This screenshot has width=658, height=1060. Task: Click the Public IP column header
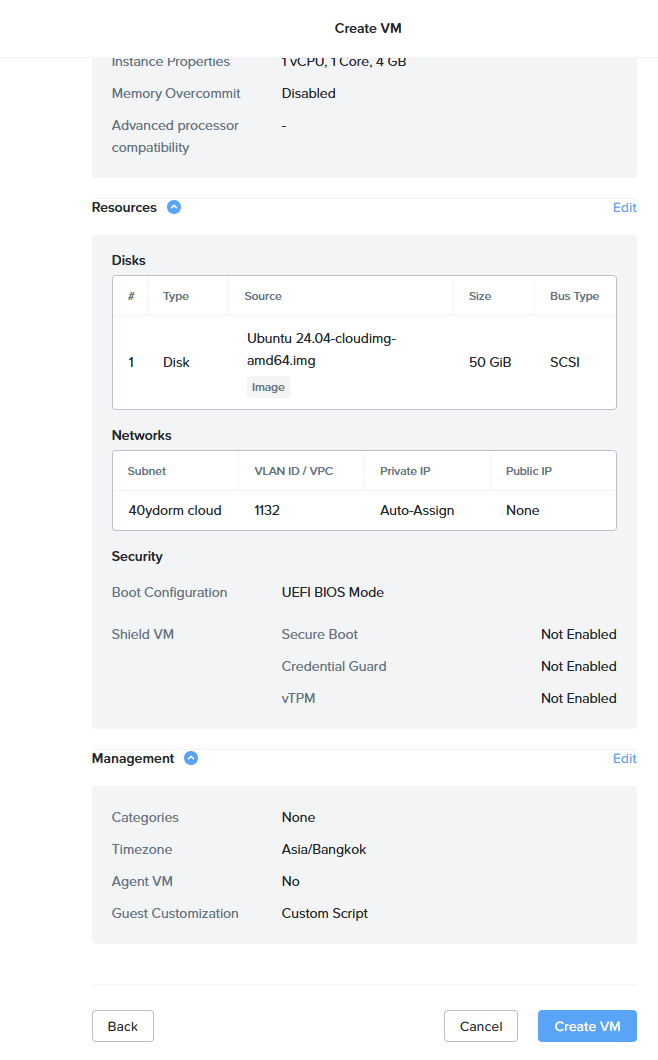point(529,471)
